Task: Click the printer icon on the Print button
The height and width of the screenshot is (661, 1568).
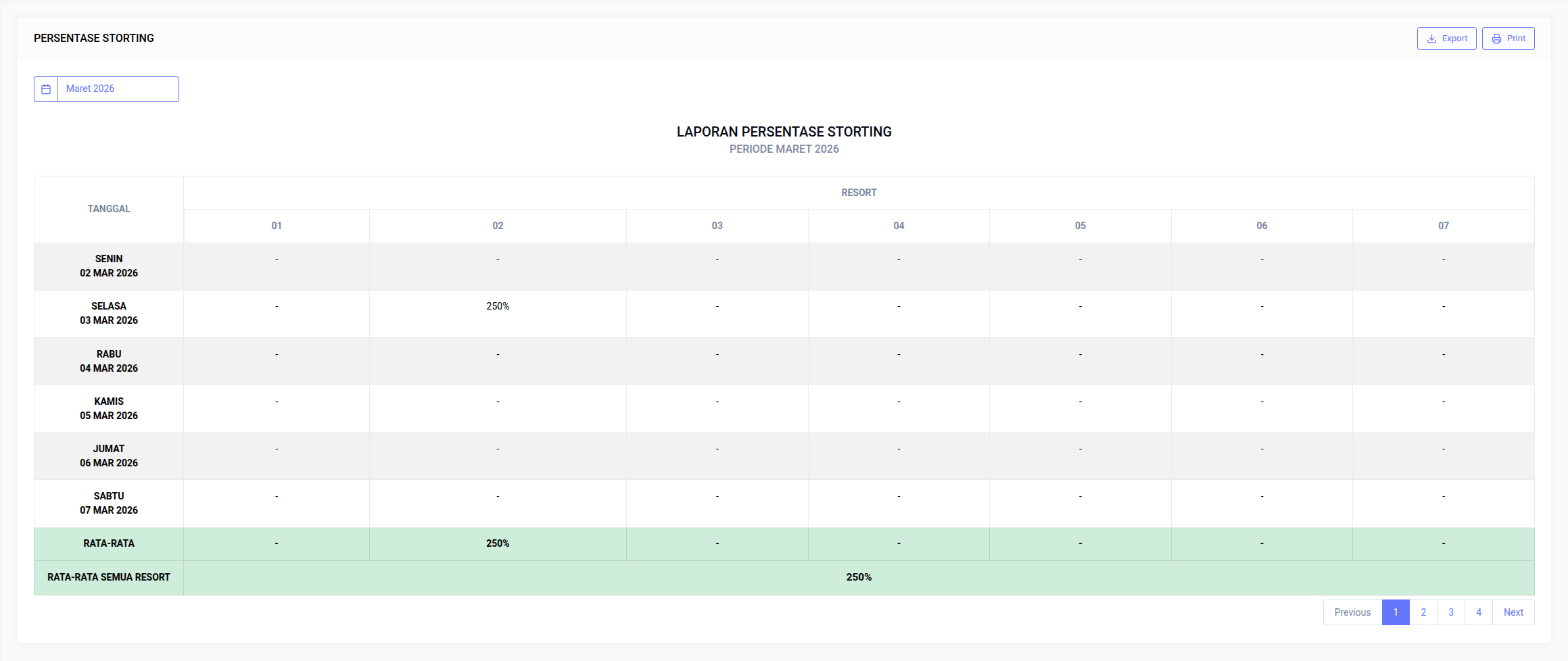Action: [x=1496, y=39]
